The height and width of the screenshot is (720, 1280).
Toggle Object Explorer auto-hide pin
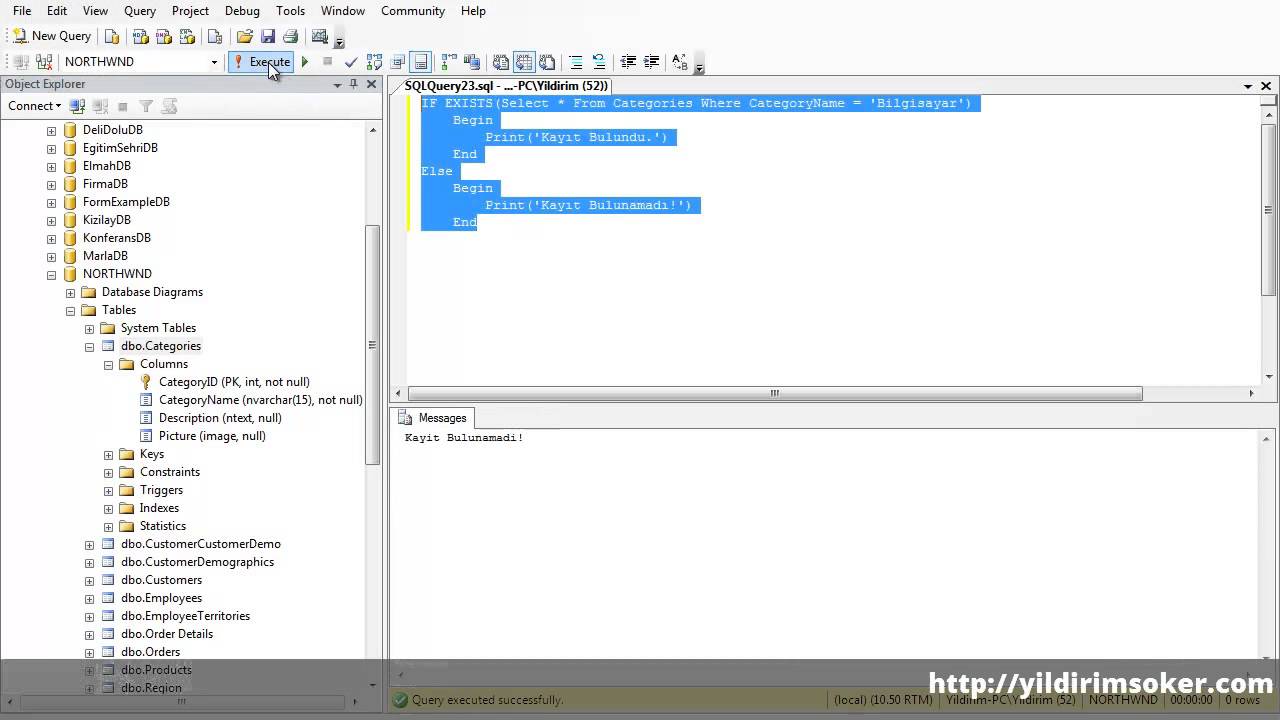(x=353, y=84)
